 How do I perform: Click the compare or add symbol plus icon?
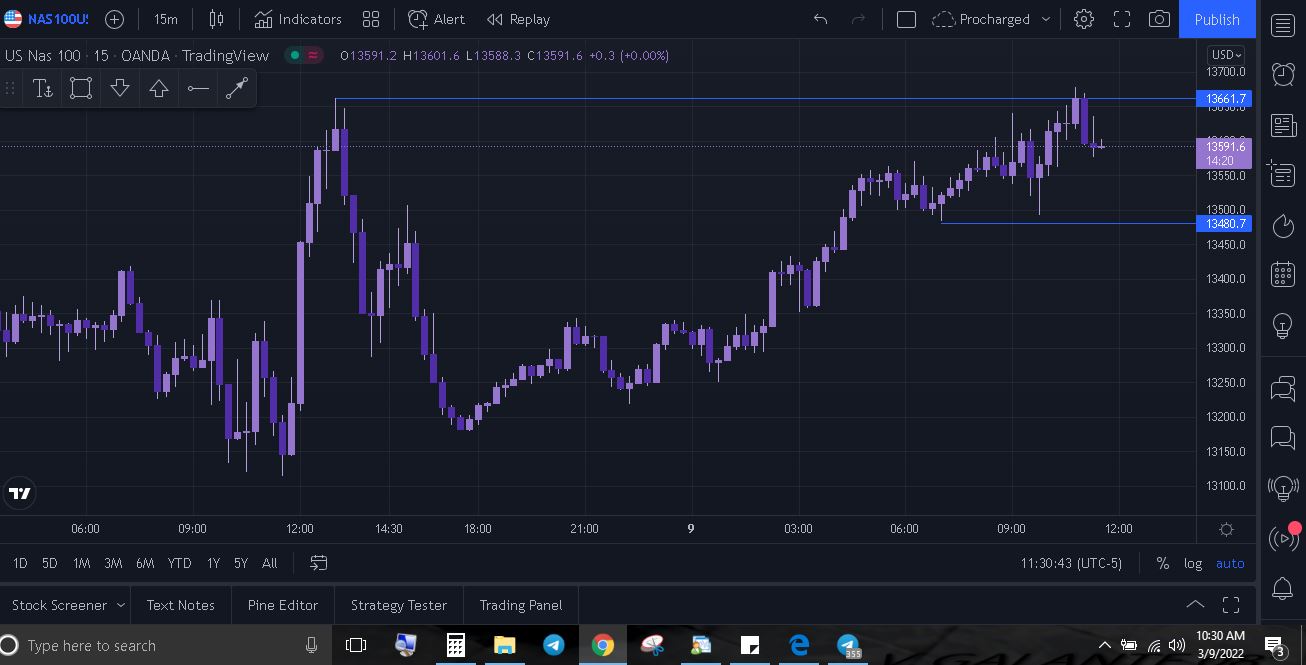[115, 19]
